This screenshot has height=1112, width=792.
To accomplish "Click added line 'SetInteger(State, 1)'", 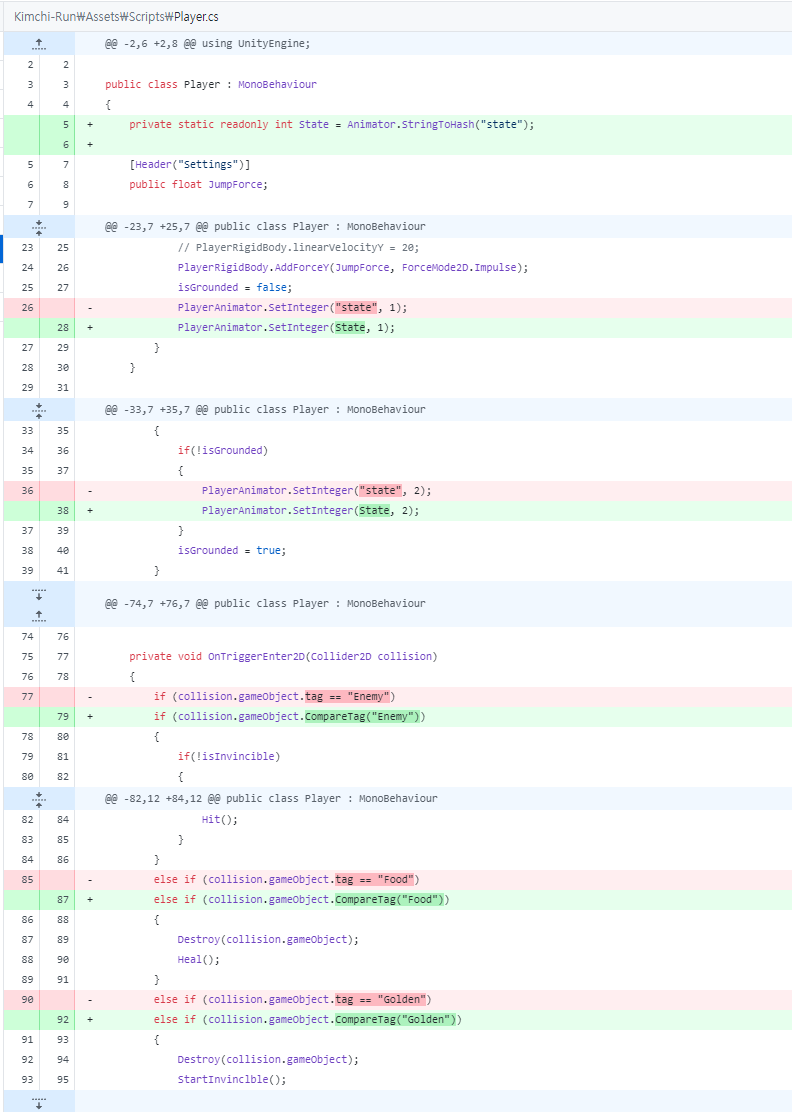I will click(286, 328).
